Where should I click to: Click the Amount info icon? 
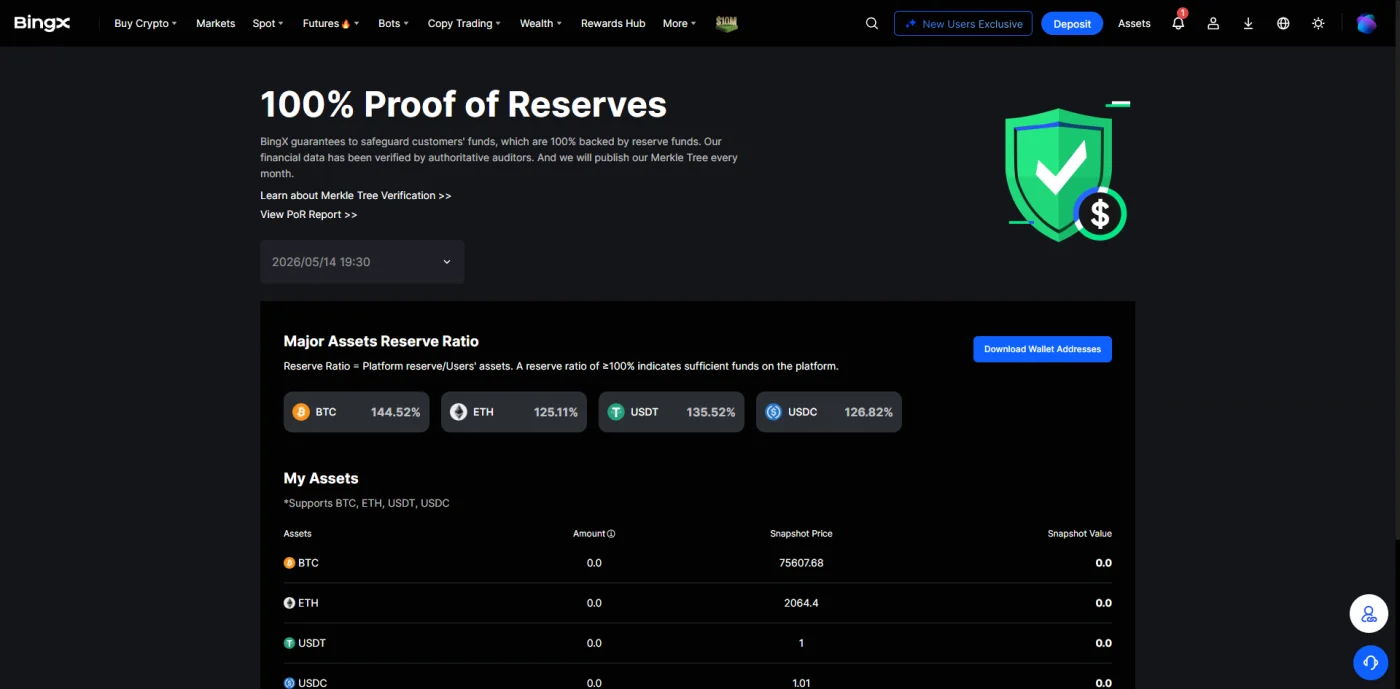(611, 534)
